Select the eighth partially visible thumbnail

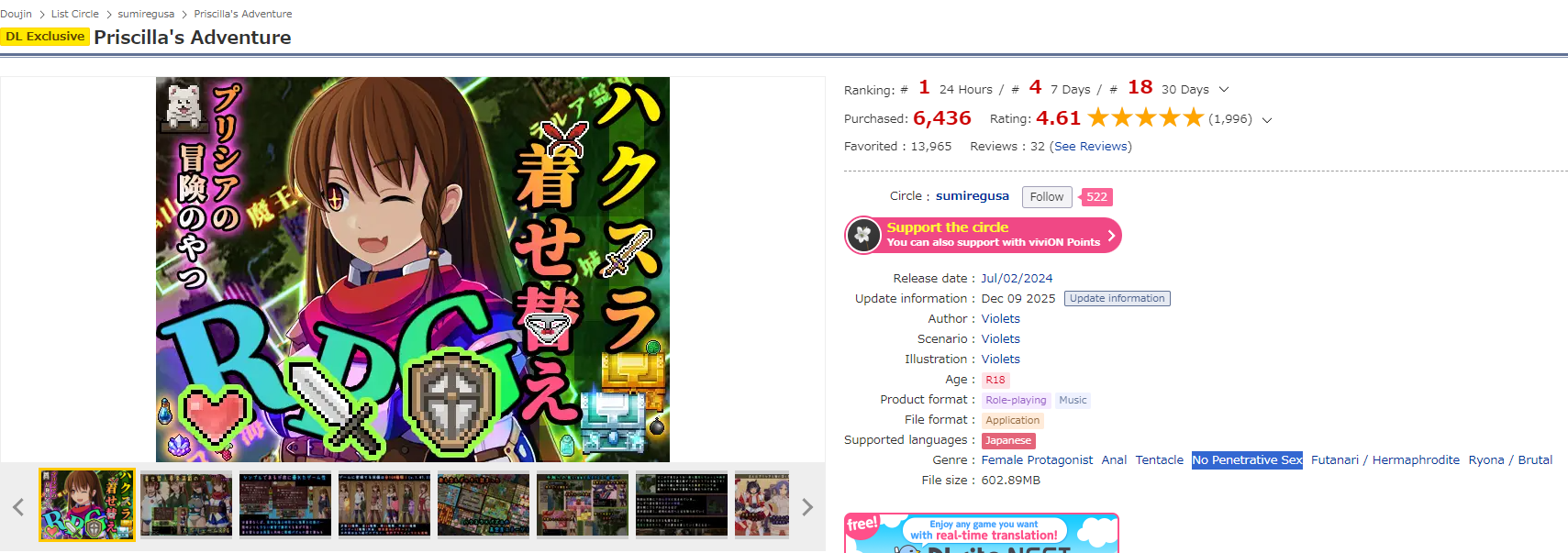click(x=762, y=504)
